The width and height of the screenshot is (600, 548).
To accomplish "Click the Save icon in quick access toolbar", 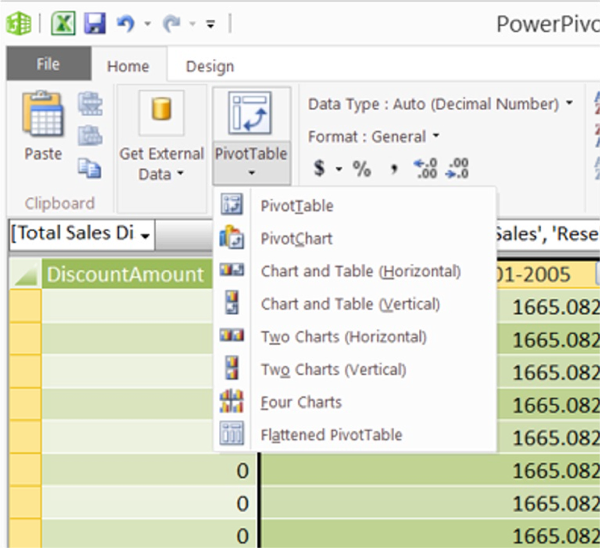I will [x=94, y=23].
